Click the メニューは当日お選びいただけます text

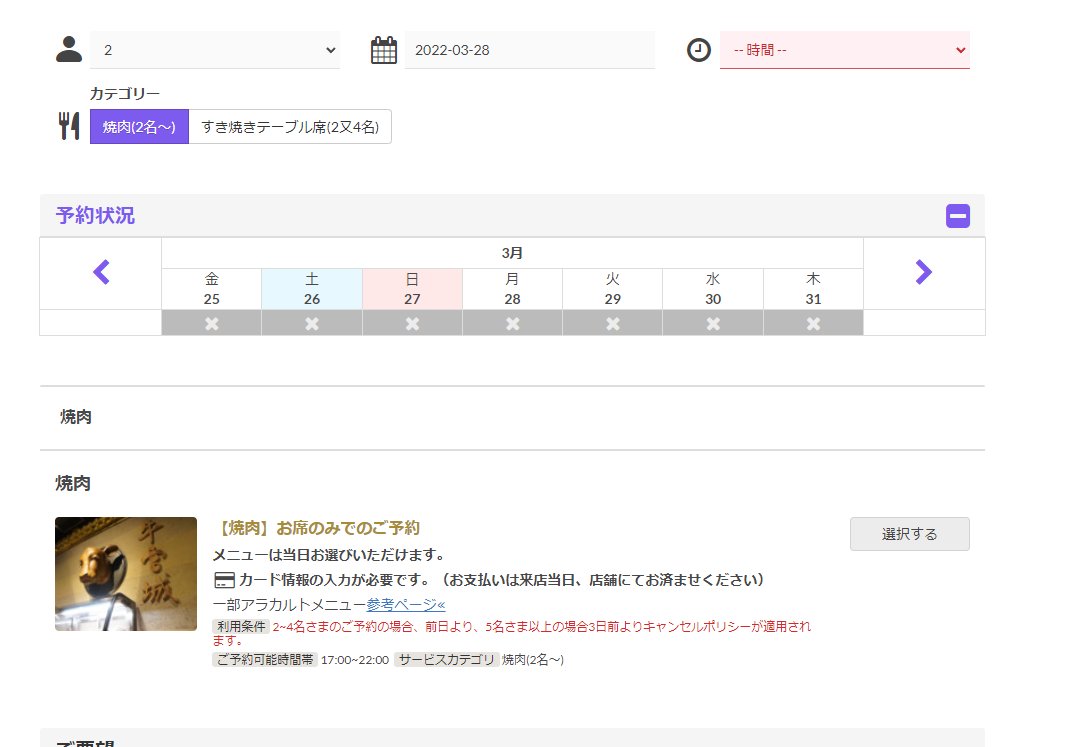pos(328,554)
